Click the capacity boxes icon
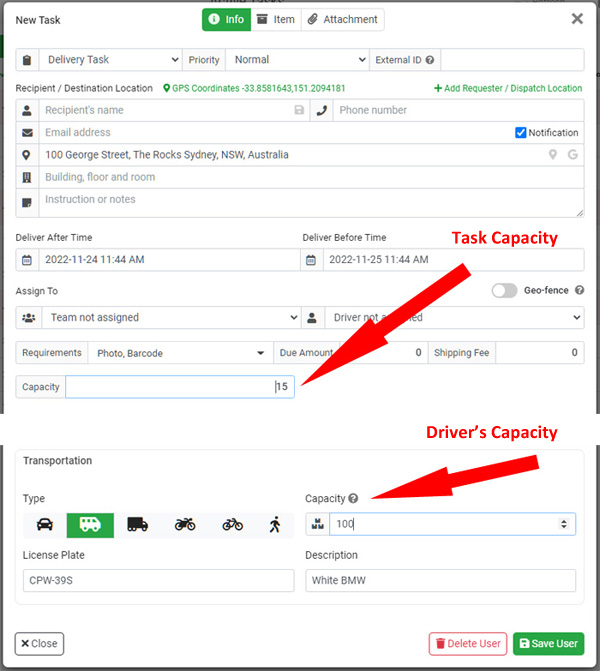600x671 pixels. tap(318, 524)
